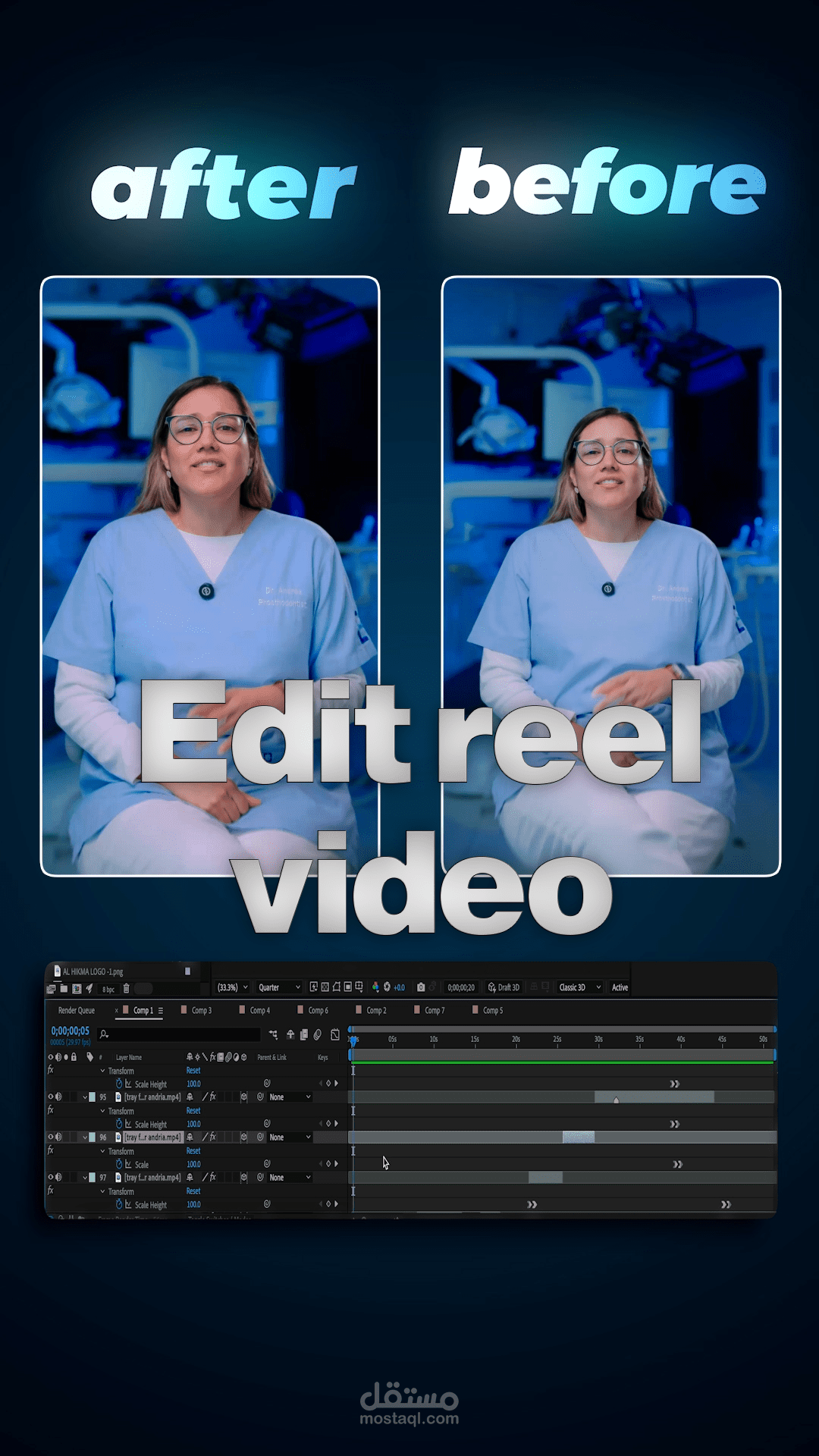
Task: Hide layer 96 with its eye icon
Action: pyautogui.click(x=51, y=1137)
